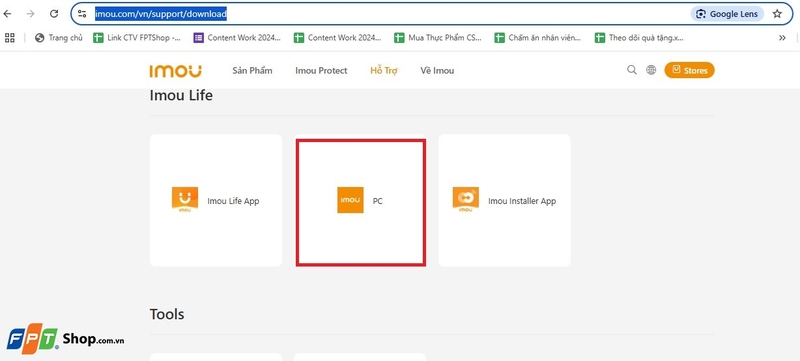The image size is (800, 361).
Task: Click the orange Stores button
Action: [689, 70]
